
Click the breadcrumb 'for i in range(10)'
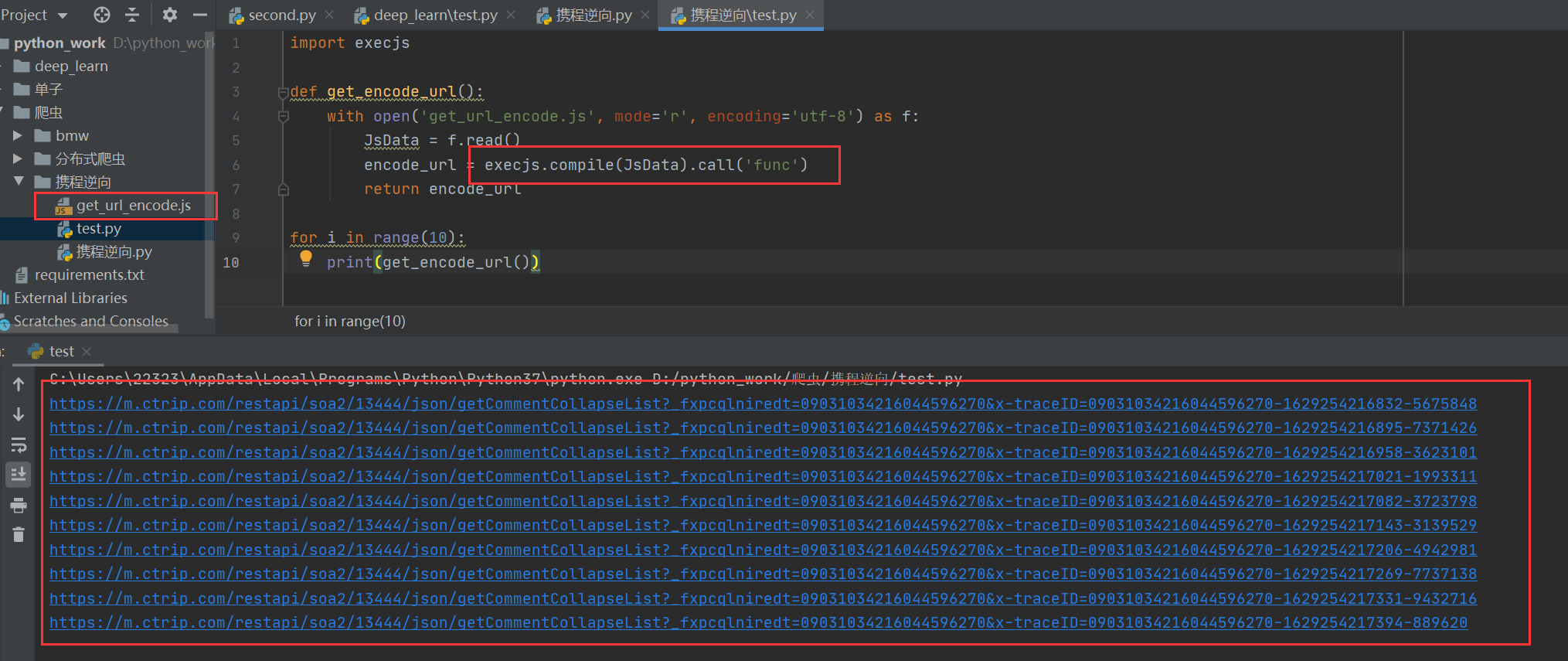tap(349, 321)
